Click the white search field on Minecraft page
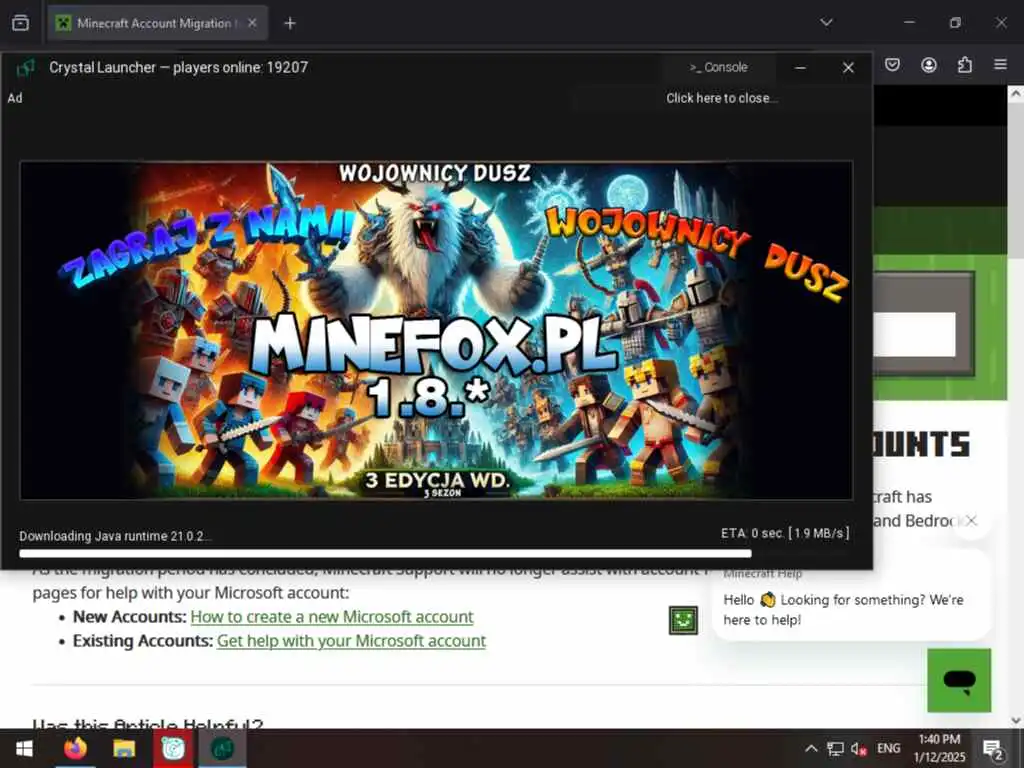The width and height of the screenshot is (1024, 768). [x=914, y=334]
